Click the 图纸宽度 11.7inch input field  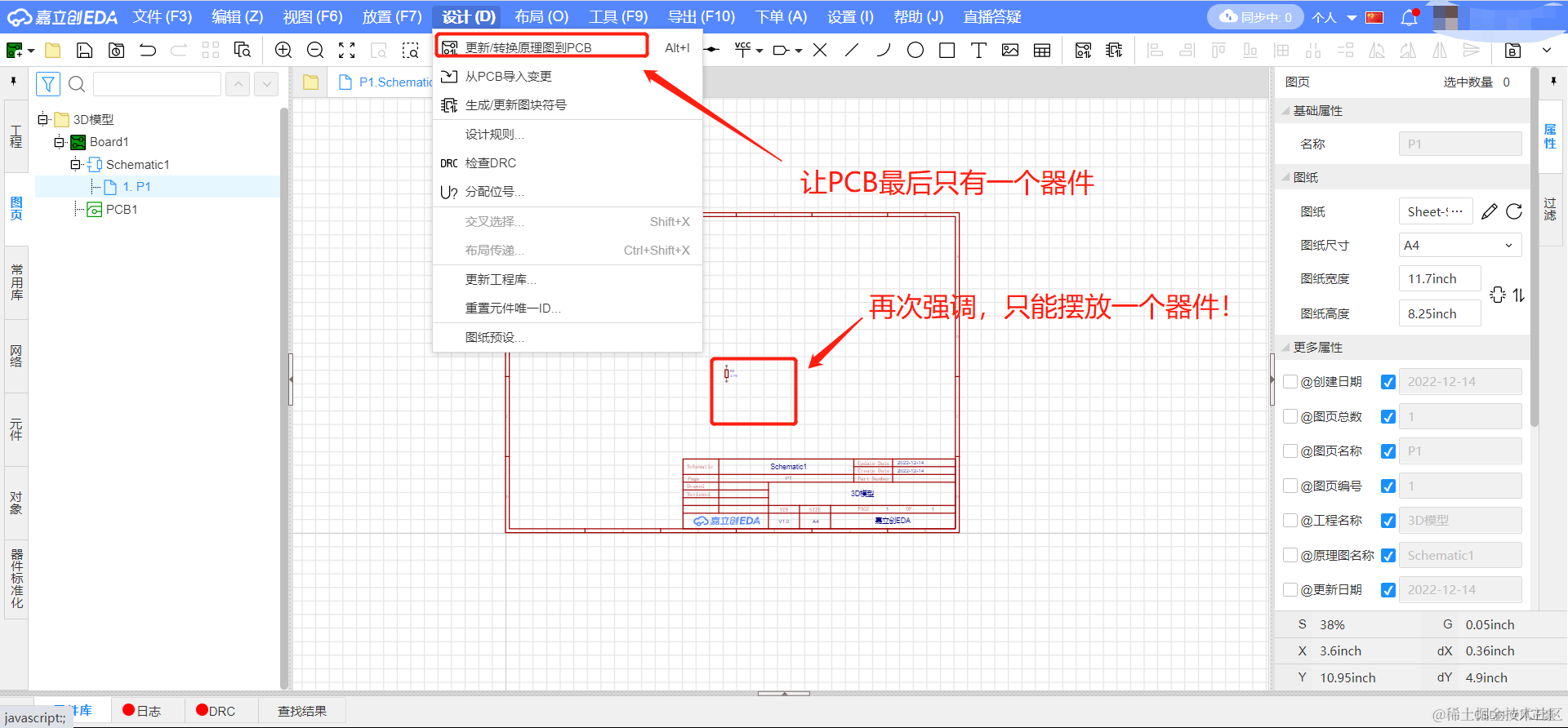coord(1440,279)
